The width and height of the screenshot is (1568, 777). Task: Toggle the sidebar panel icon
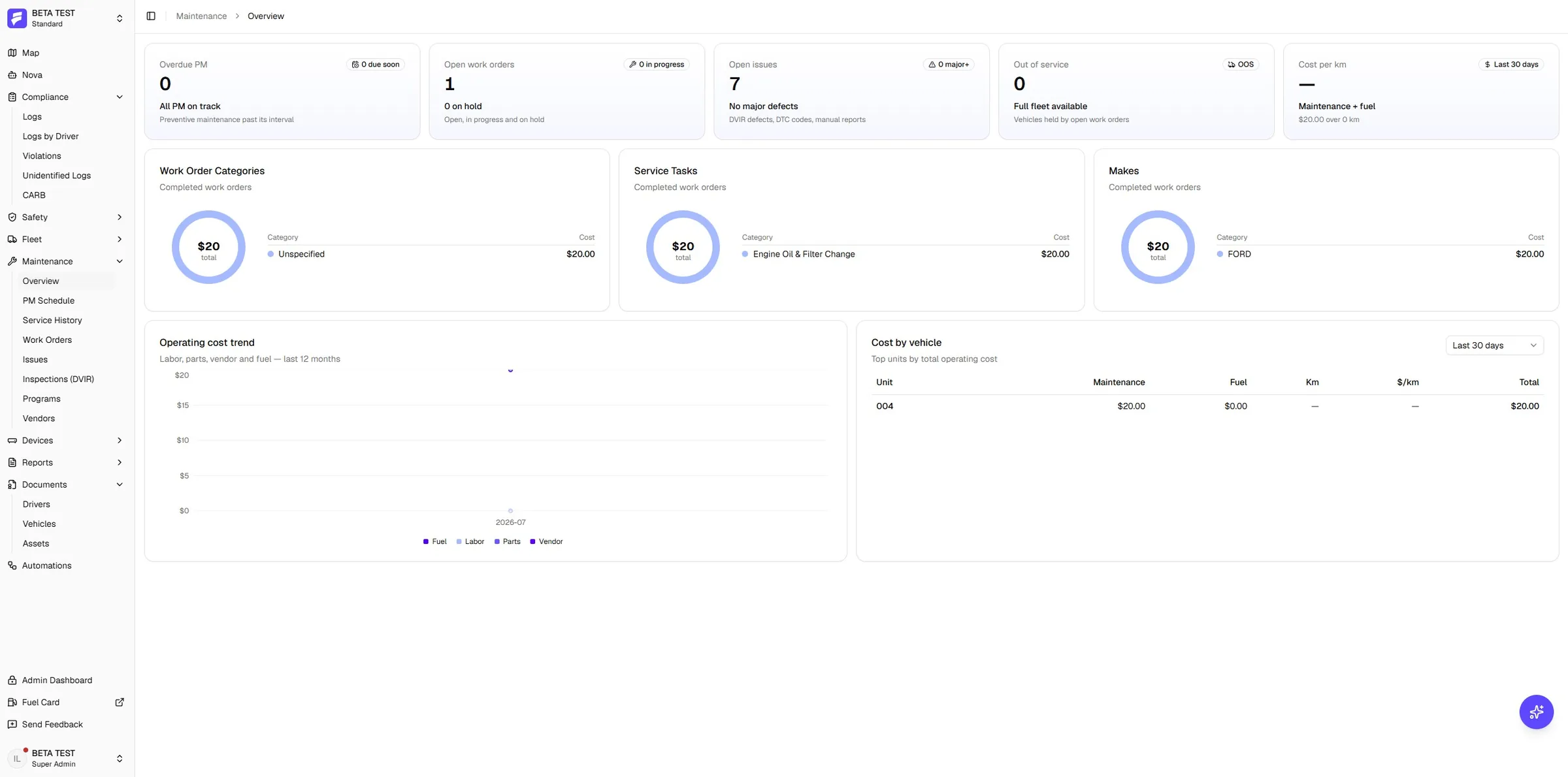pyautogui.click(x=151, y=16)
